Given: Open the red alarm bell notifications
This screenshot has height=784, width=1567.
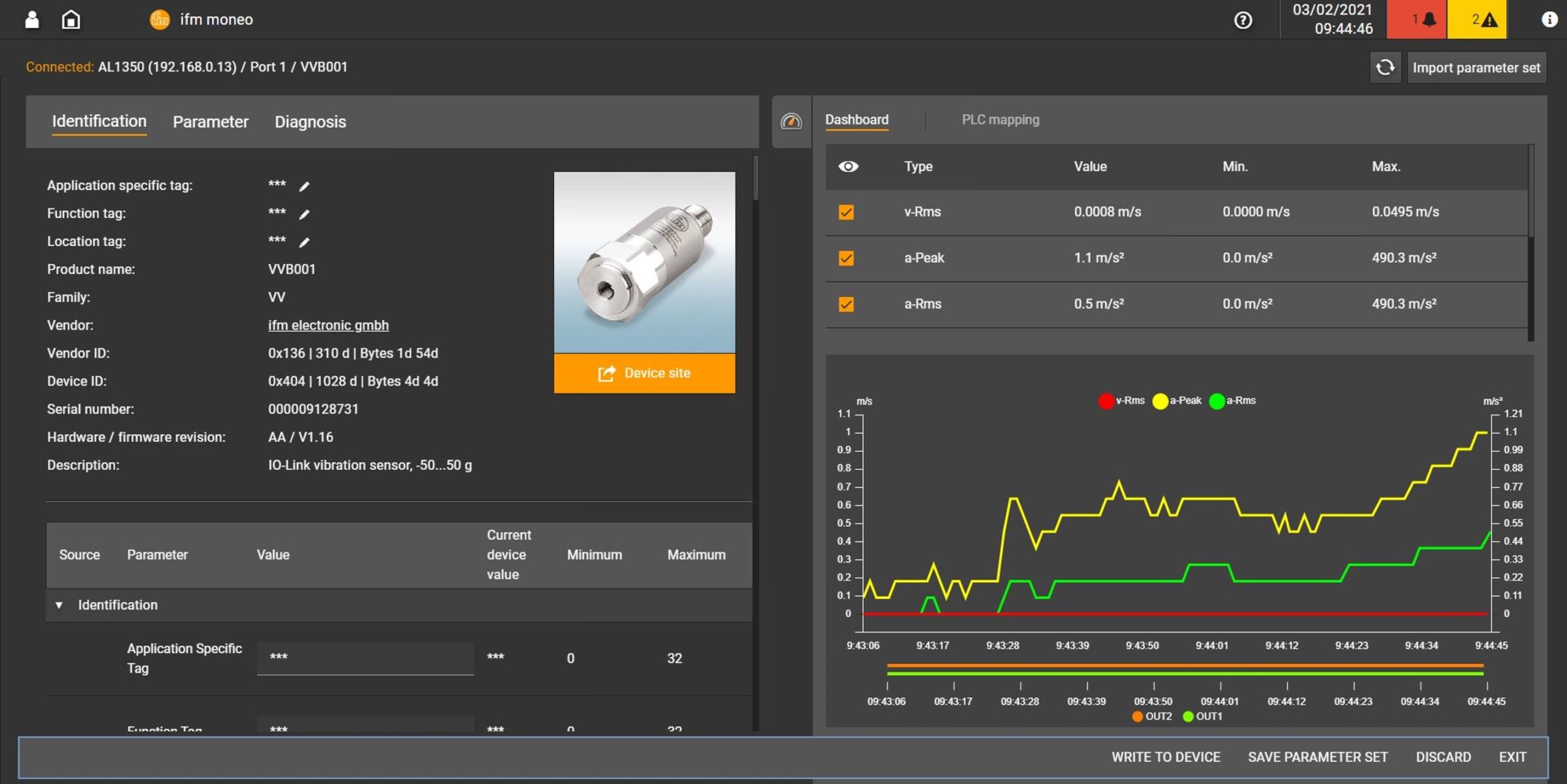Looking at the screenshot, I should [x=1416, y=20].
